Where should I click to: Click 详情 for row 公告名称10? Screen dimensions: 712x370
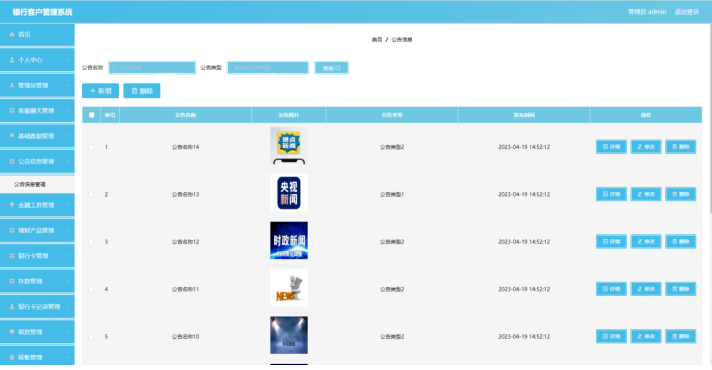click(x=611, y=336)
